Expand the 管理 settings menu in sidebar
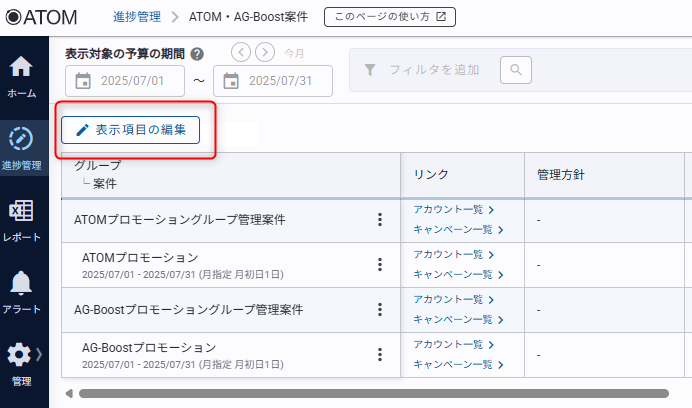The width and height of the screenshot is (692, 408). coord(22,360)
